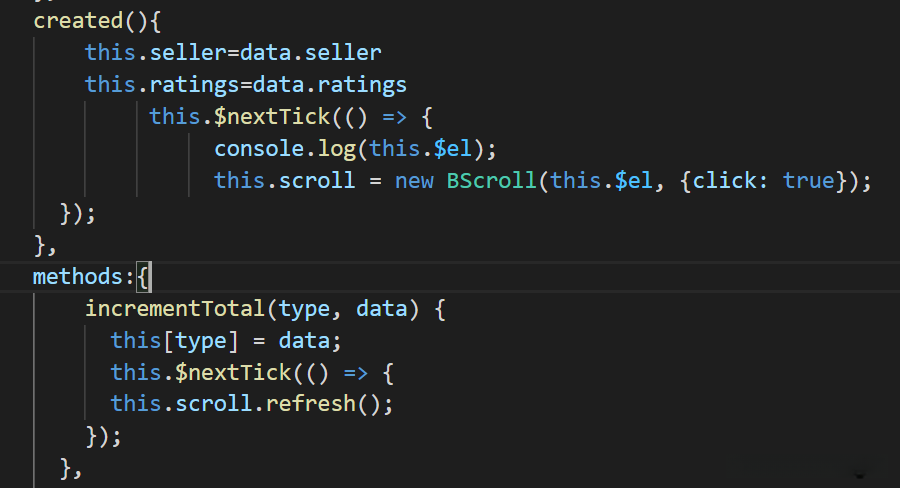Click the incrementTotal function name
The width and height of the screenshot is (900, 488).
[x=176, y=308]
